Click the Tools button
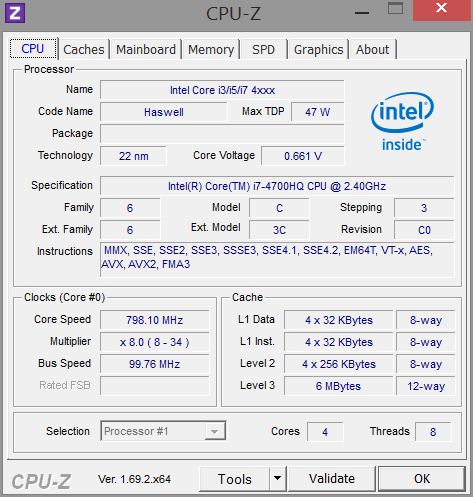The image size is (473, 497). [235, 479]
